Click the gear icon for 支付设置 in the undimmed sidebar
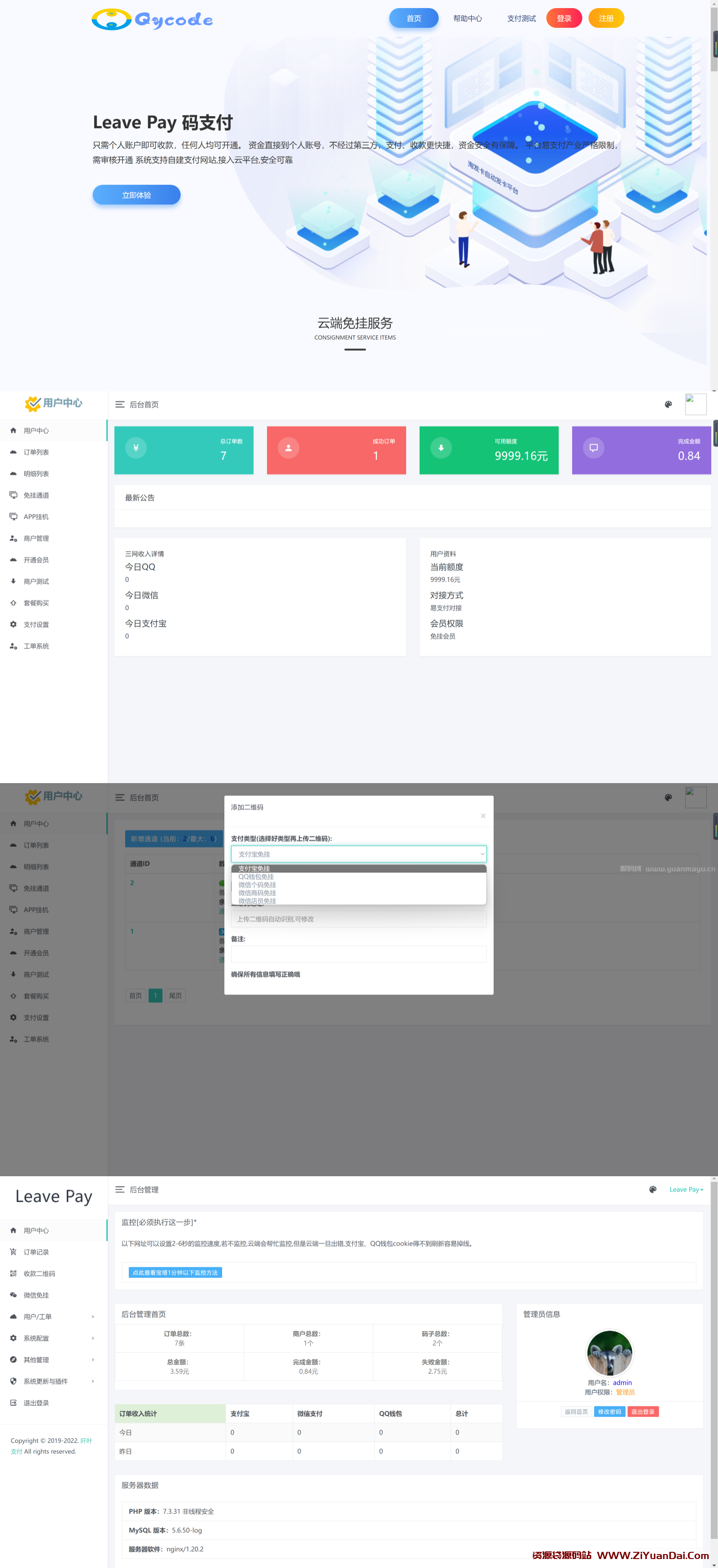 (13, 625)
